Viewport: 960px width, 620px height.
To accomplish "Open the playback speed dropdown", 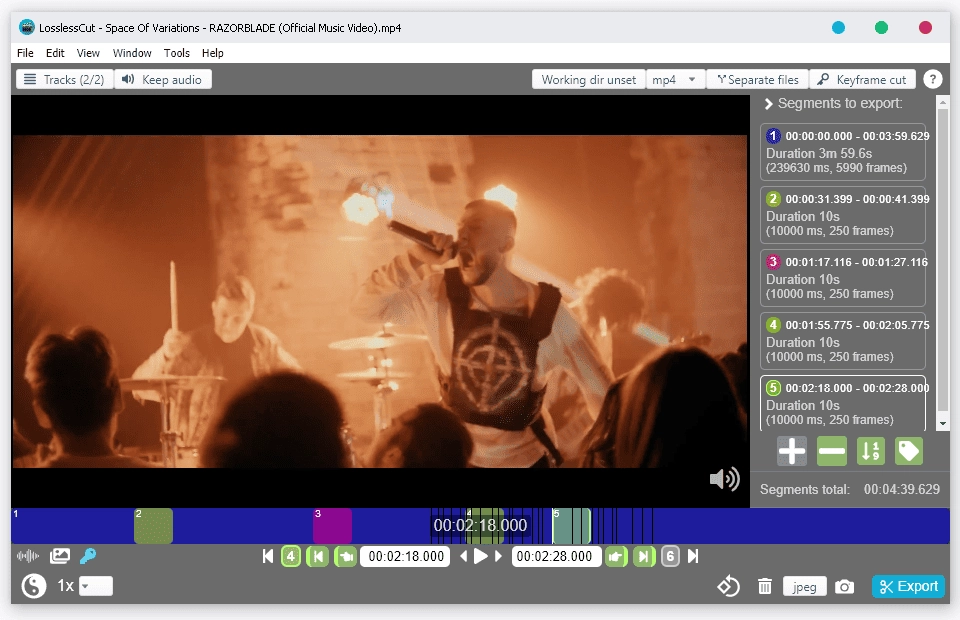I will coord(96,586).
